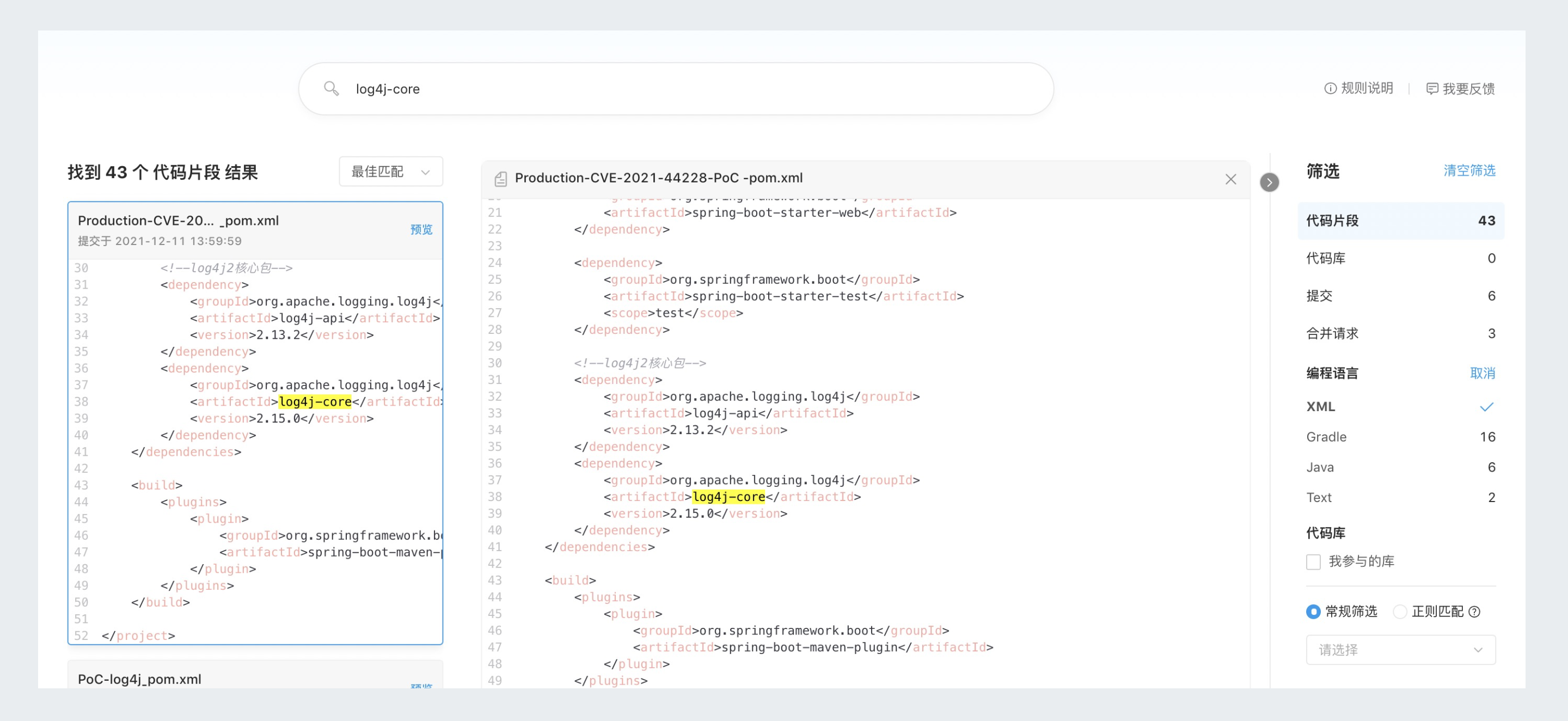Select the Text language filter

pyautogui.click(x=1401, y=498)
